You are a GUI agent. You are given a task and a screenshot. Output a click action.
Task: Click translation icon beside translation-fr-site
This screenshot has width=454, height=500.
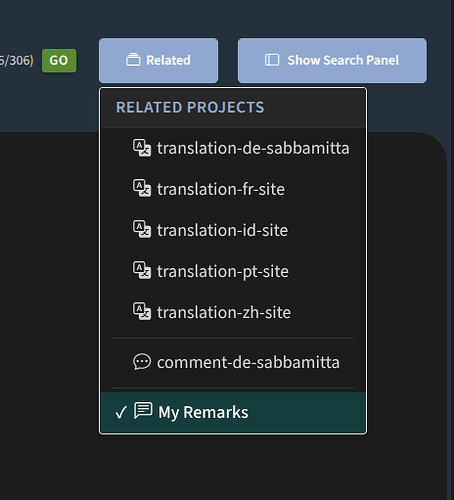point(142,189)
